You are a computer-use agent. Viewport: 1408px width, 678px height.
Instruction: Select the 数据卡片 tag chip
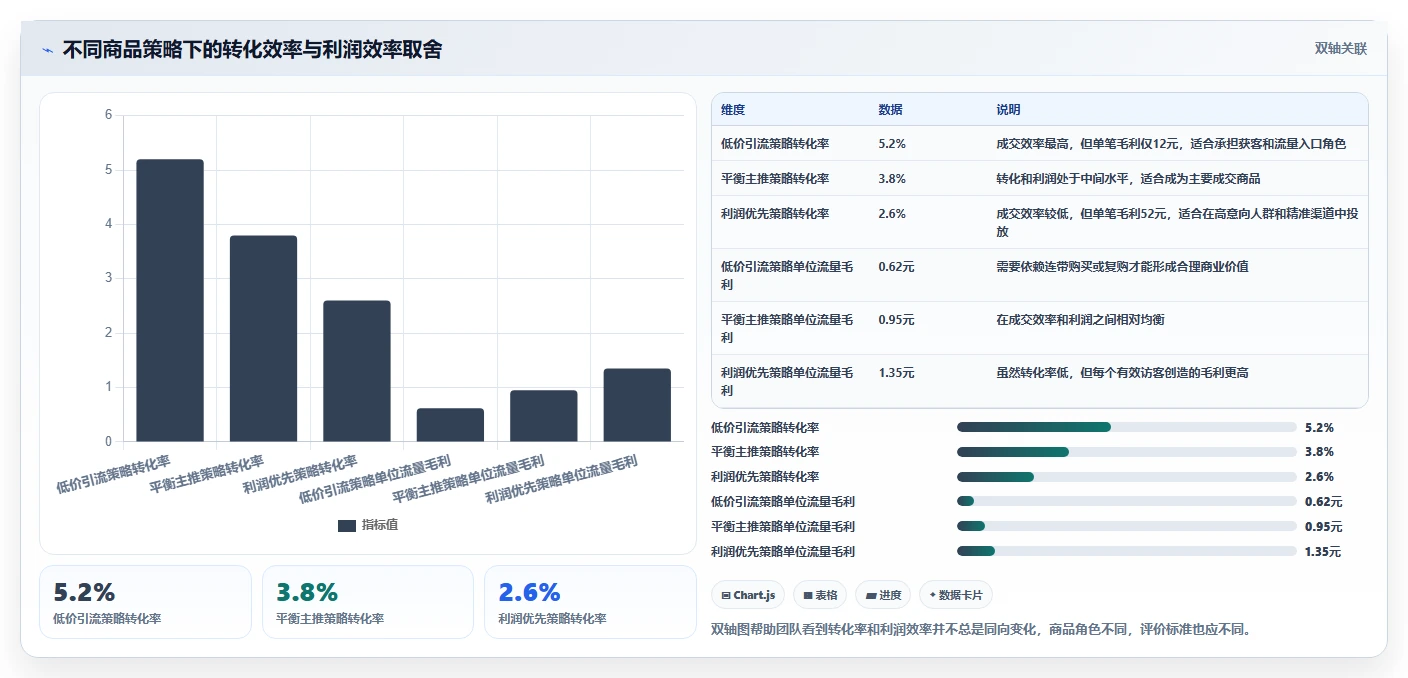956,595
